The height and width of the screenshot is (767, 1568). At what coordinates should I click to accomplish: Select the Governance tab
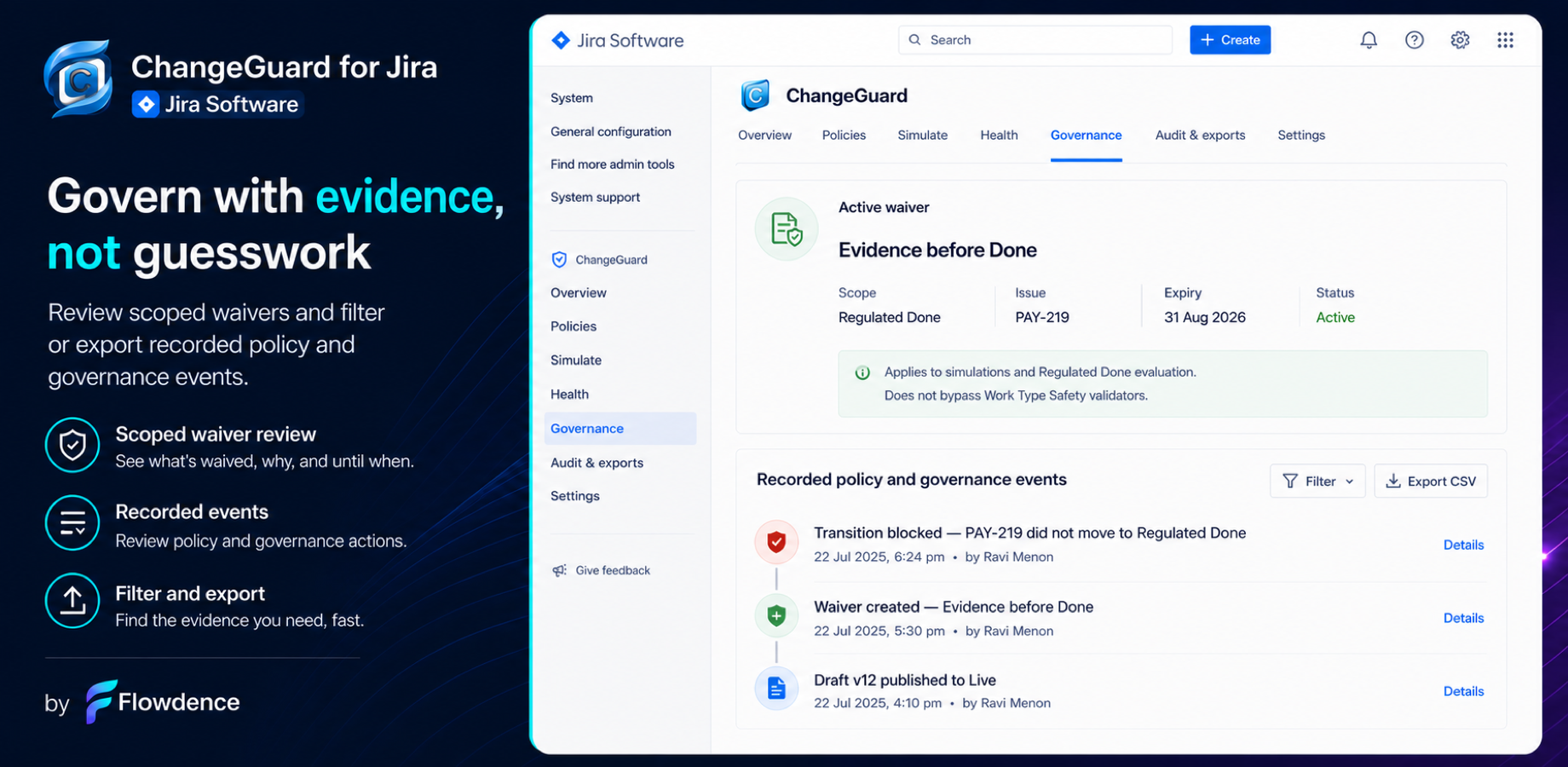click(1086, 136)
